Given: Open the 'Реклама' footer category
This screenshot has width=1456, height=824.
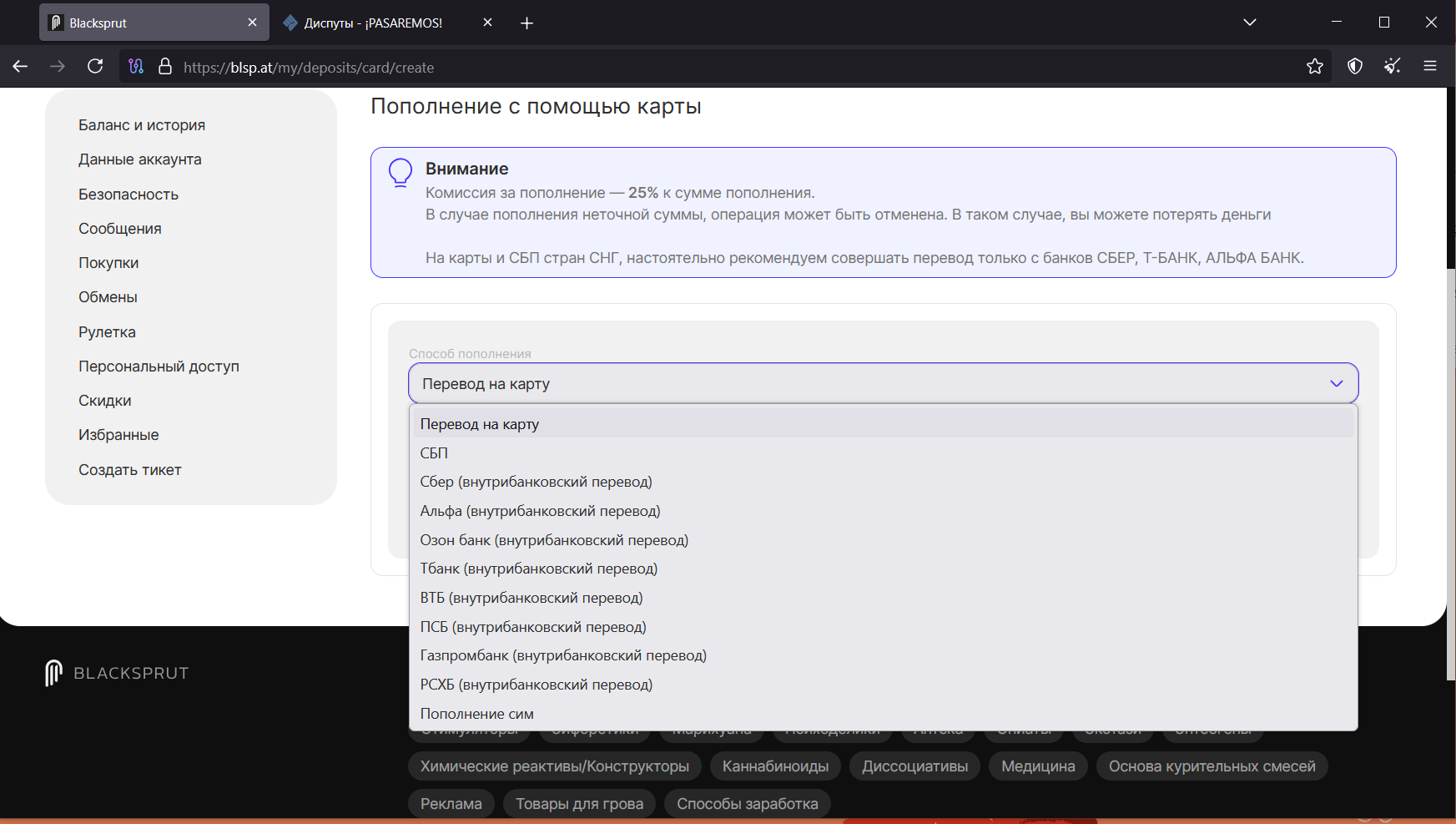Looking at the screenshot, I should click(x=451, y=804).
